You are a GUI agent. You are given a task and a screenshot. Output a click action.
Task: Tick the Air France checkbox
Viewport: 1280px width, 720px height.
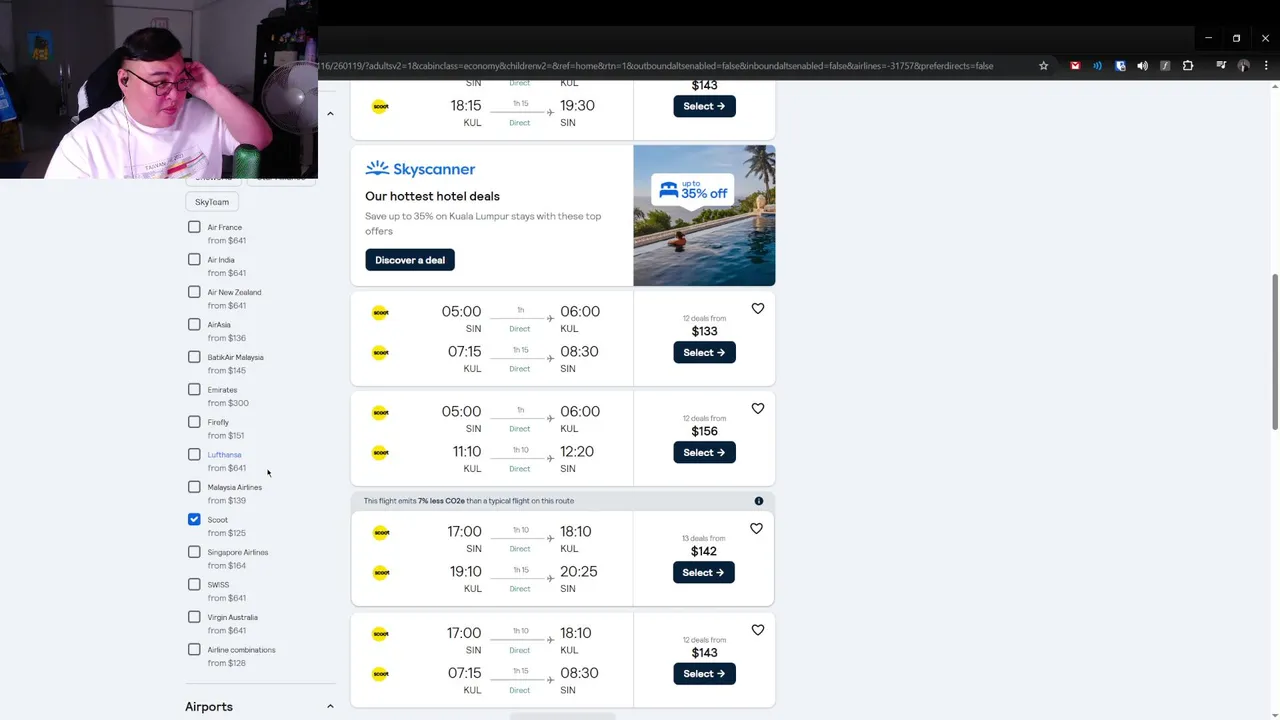click(194, 227)
